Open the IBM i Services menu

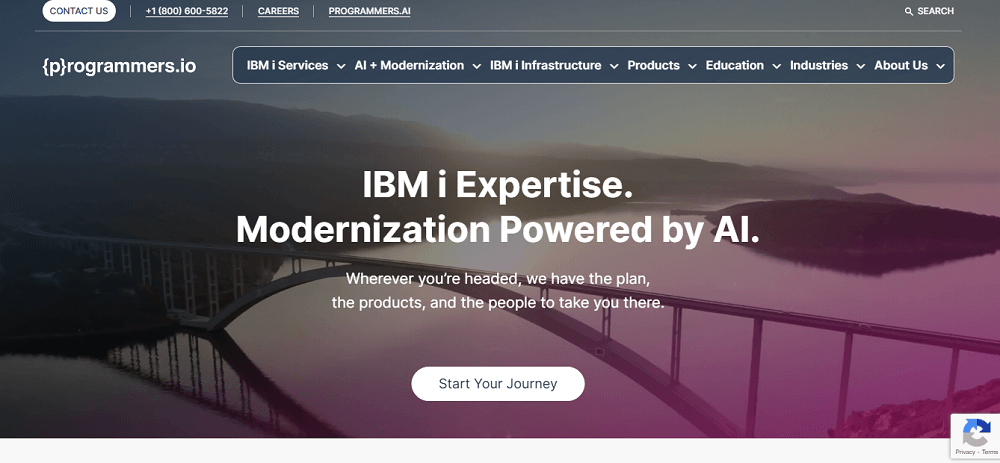(287, 66)
